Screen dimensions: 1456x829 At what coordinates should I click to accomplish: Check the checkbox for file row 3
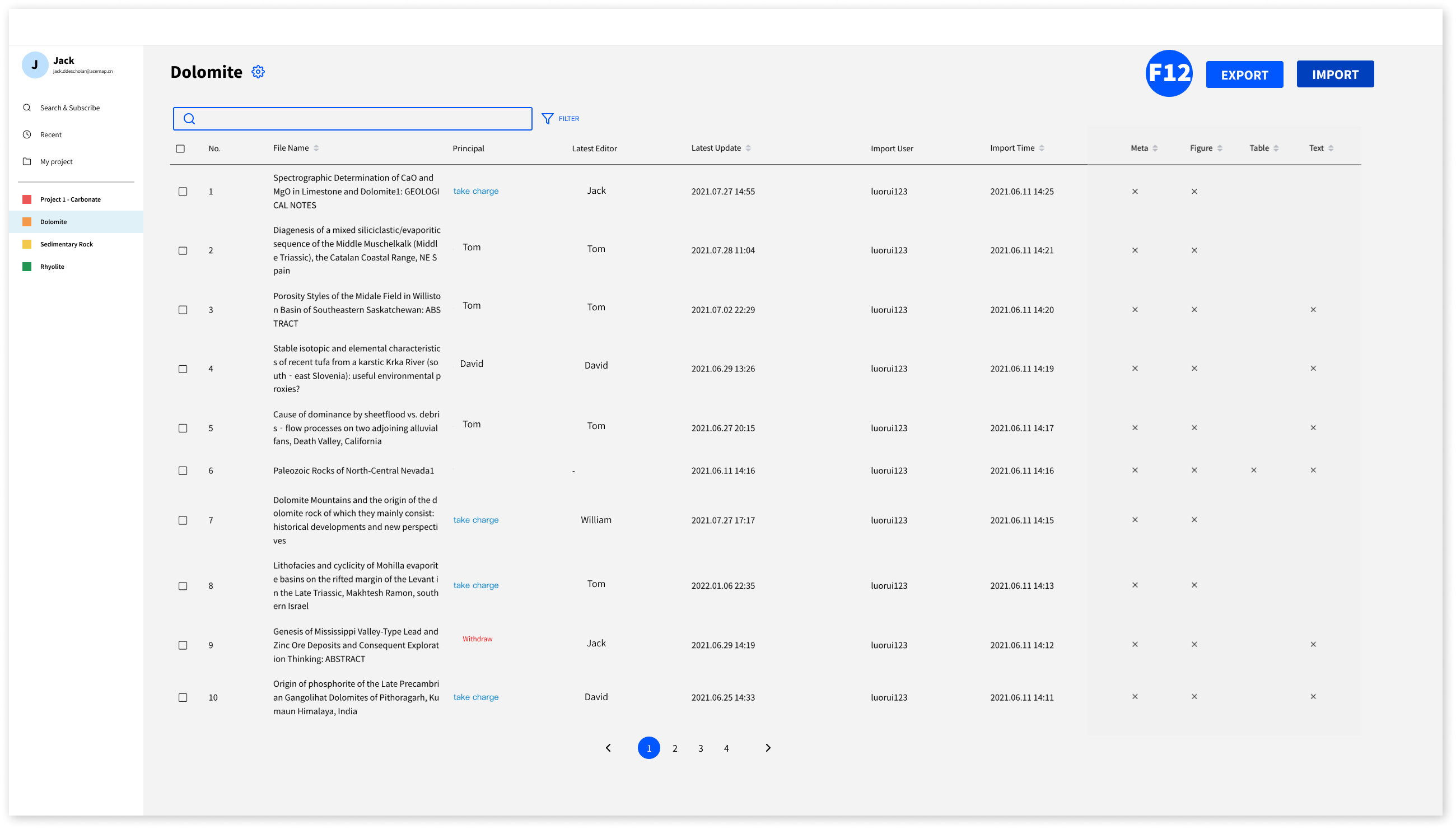pyautogui.click(x=183, y=310)
